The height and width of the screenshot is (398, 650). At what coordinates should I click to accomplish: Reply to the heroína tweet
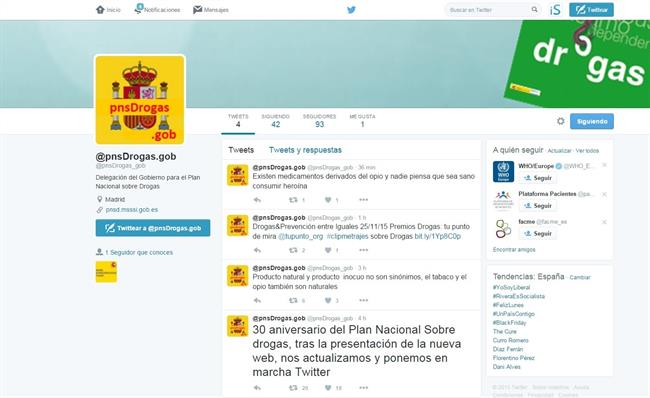(257, 200)
